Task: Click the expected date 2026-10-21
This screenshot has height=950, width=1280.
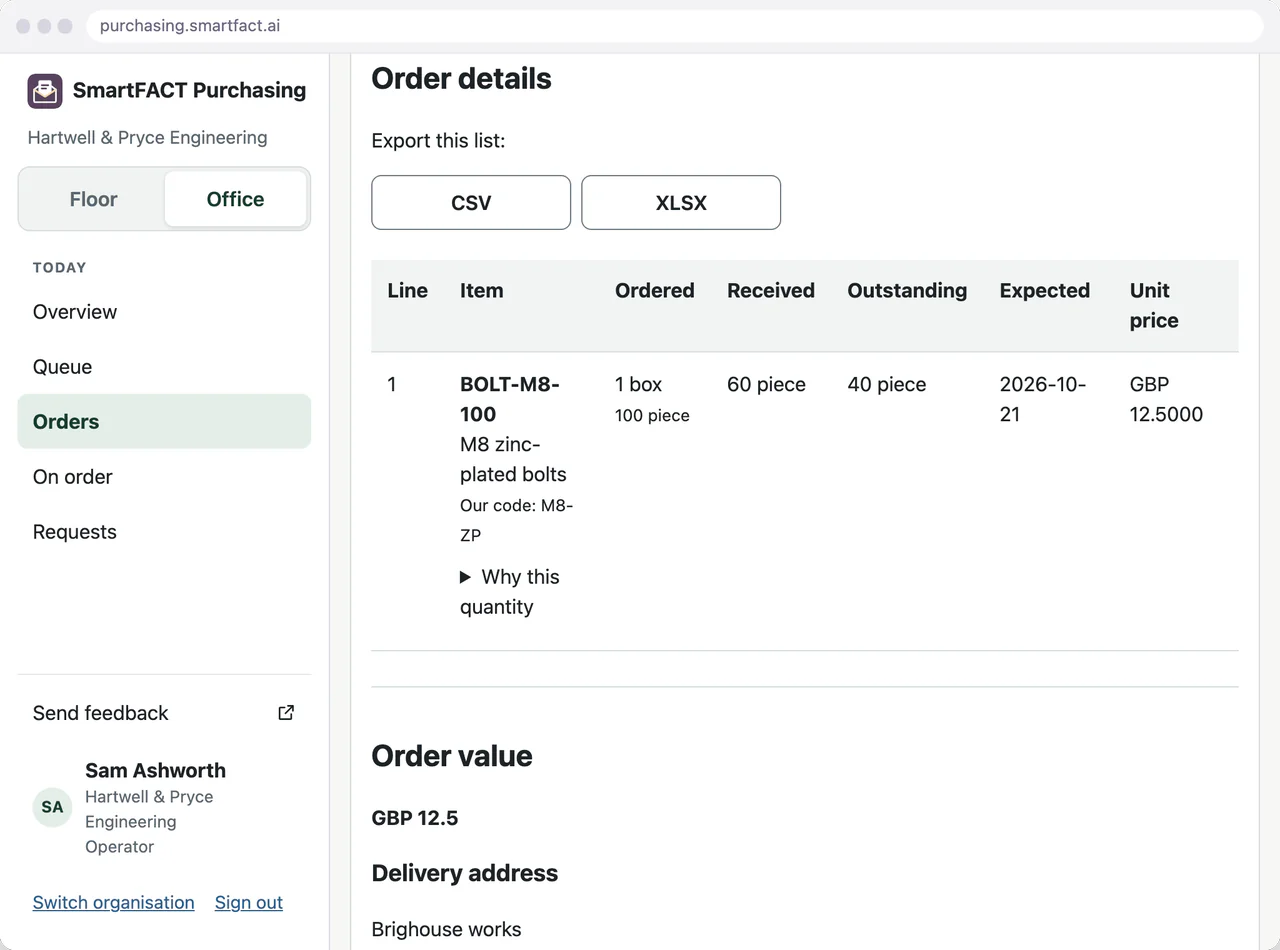Action: (1043, 399)
